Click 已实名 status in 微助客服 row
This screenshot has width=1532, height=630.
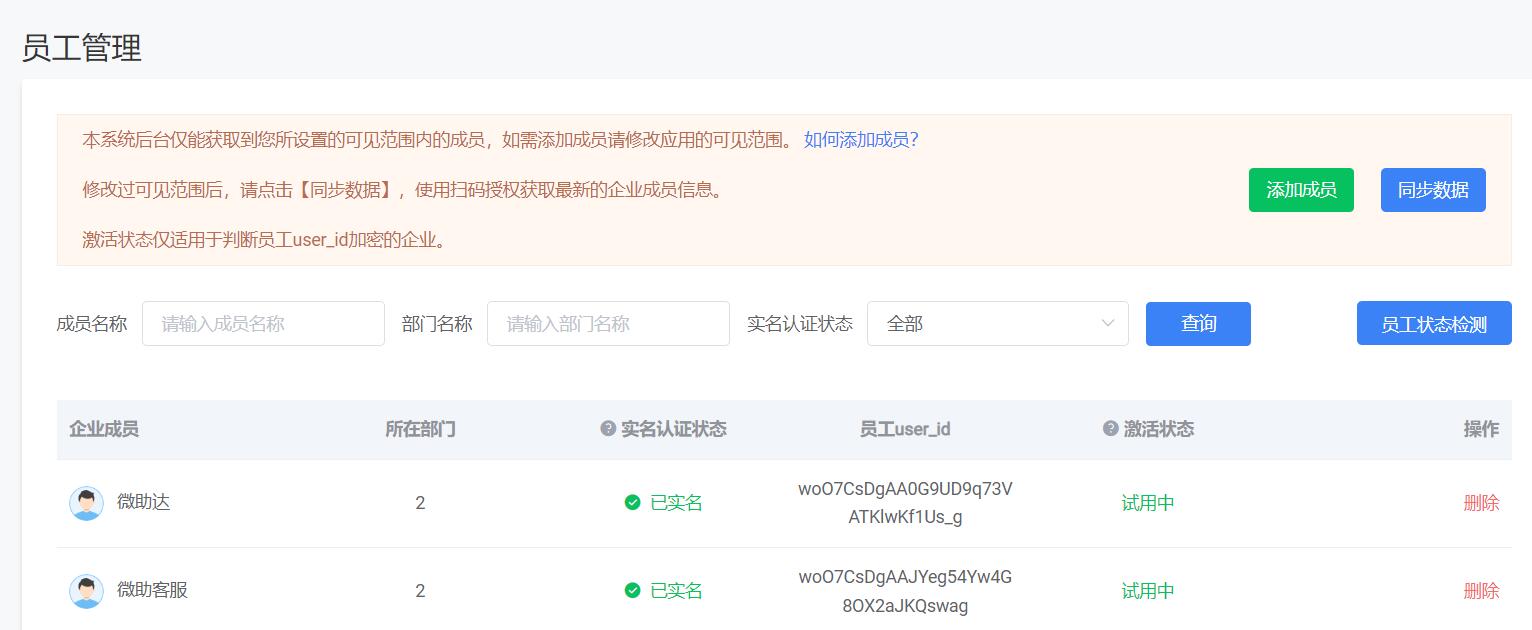click(676, 591)
